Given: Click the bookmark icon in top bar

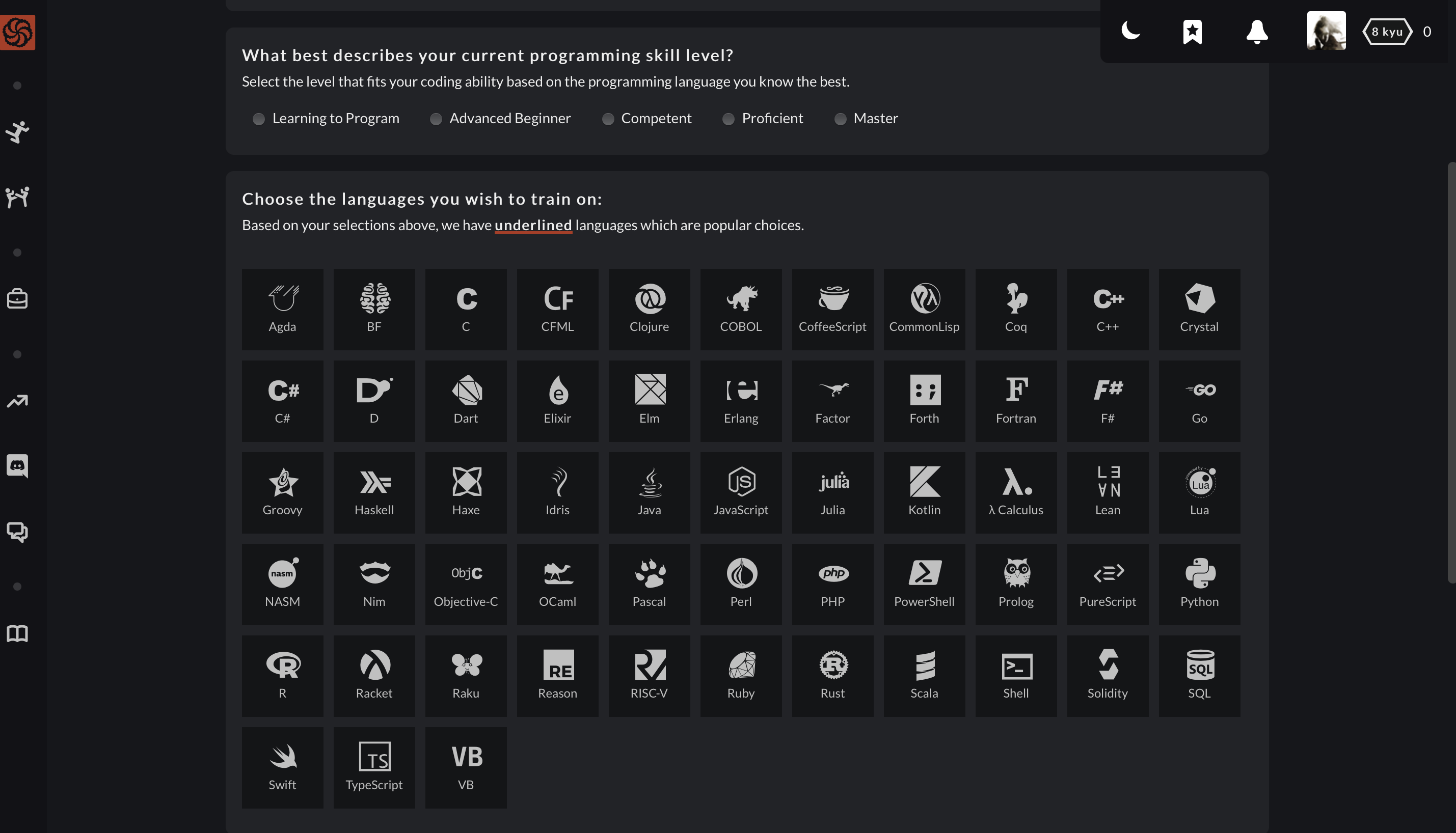Looking at the screenshot, I should pyautogui.click(x=1193, y=31).
